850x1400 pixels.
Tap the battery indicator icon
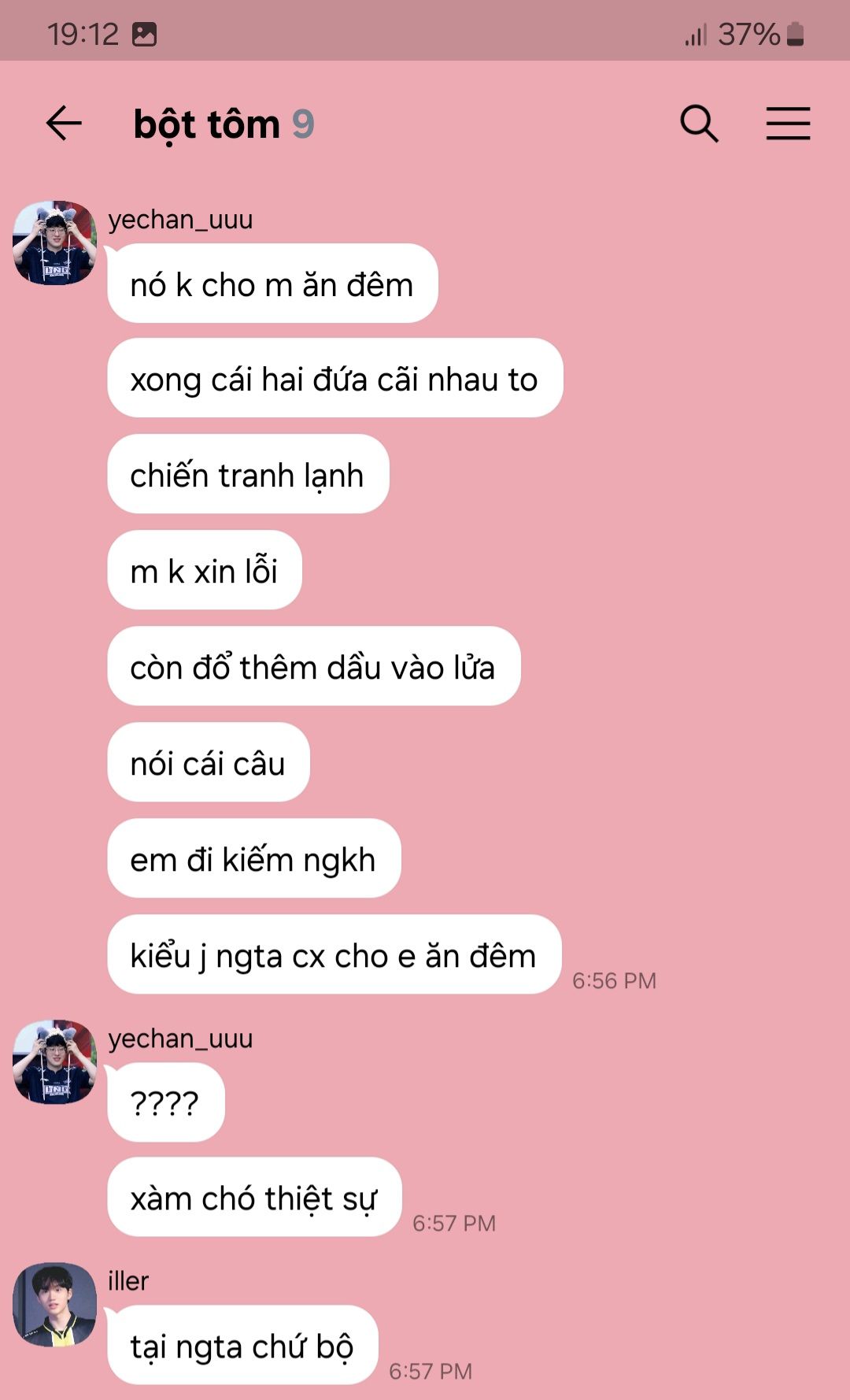point(796,34)
